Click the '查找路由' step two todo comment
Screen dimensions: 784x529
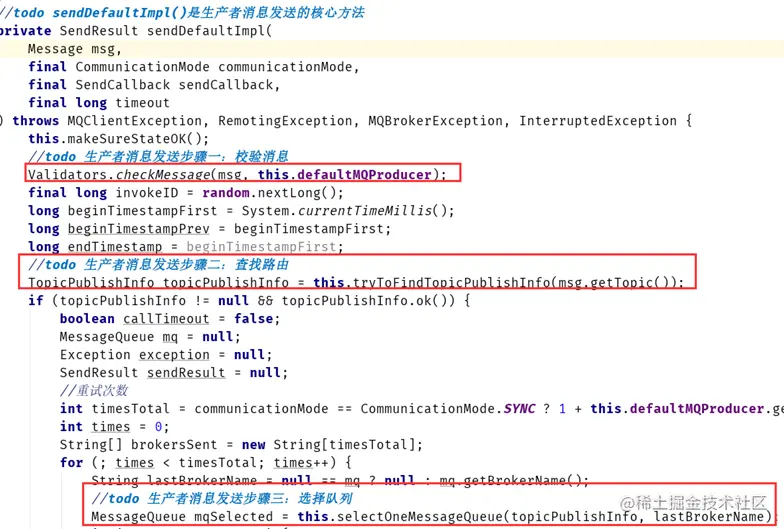pyautogui.click(x=158, y=264)
